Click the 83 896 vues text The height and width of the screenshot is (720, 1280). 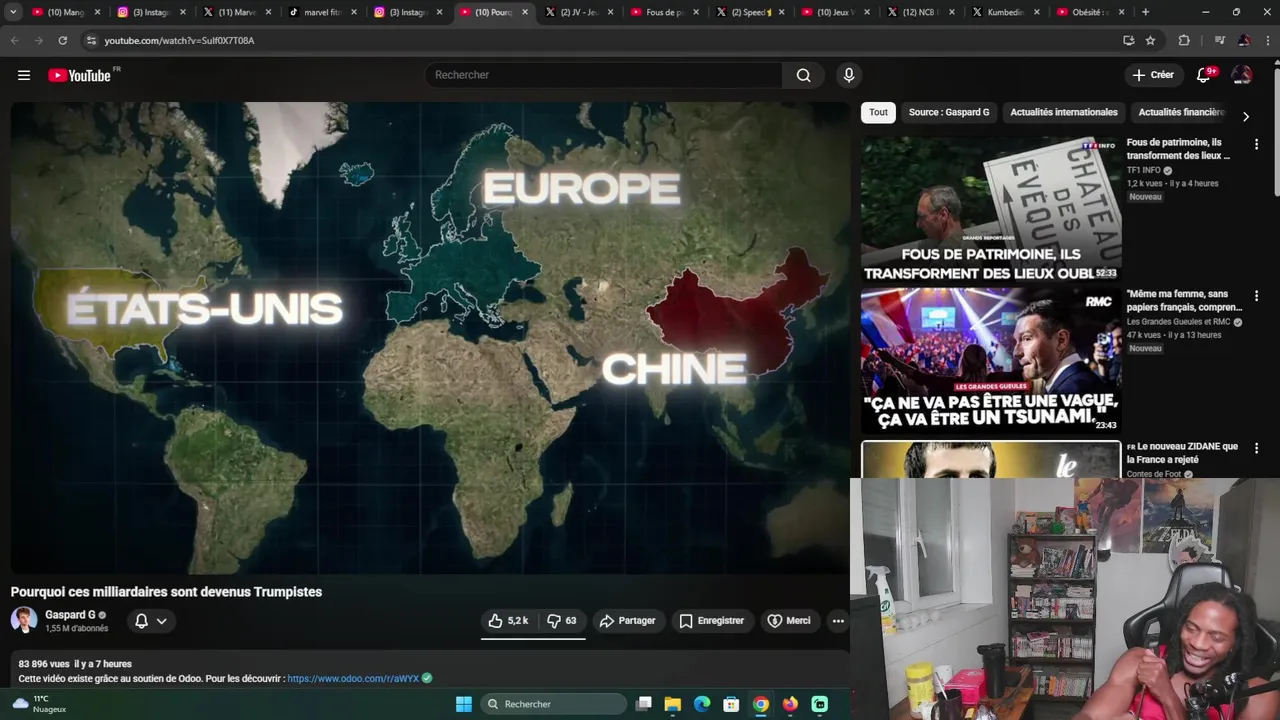44,664
